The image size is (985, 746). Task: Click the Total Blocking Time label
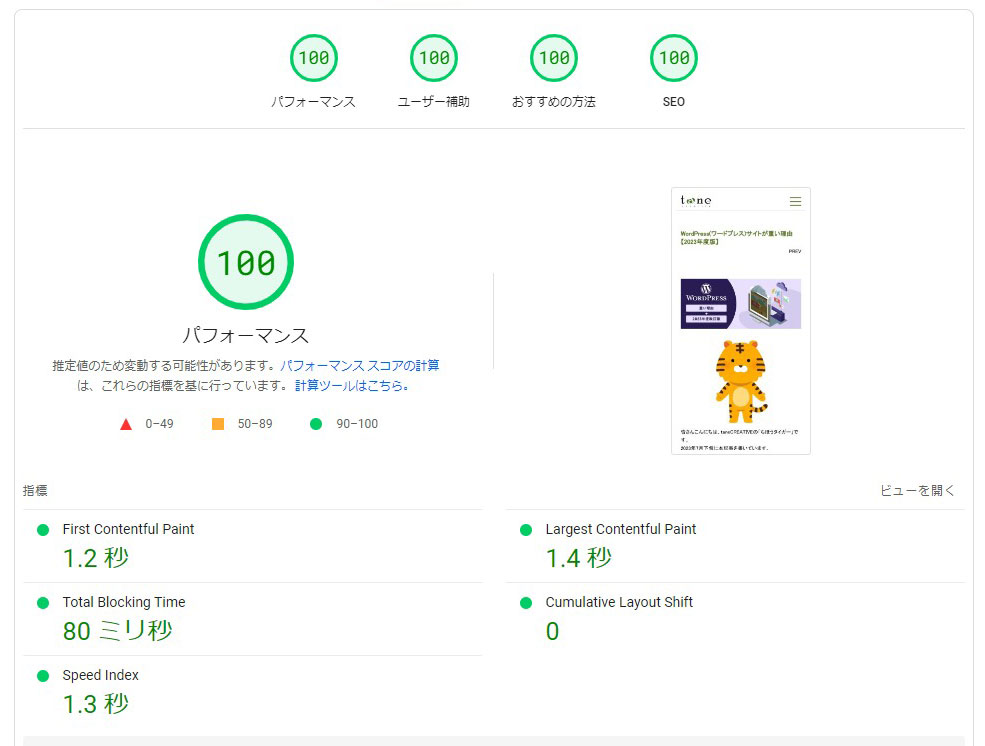tap(123, 602)
